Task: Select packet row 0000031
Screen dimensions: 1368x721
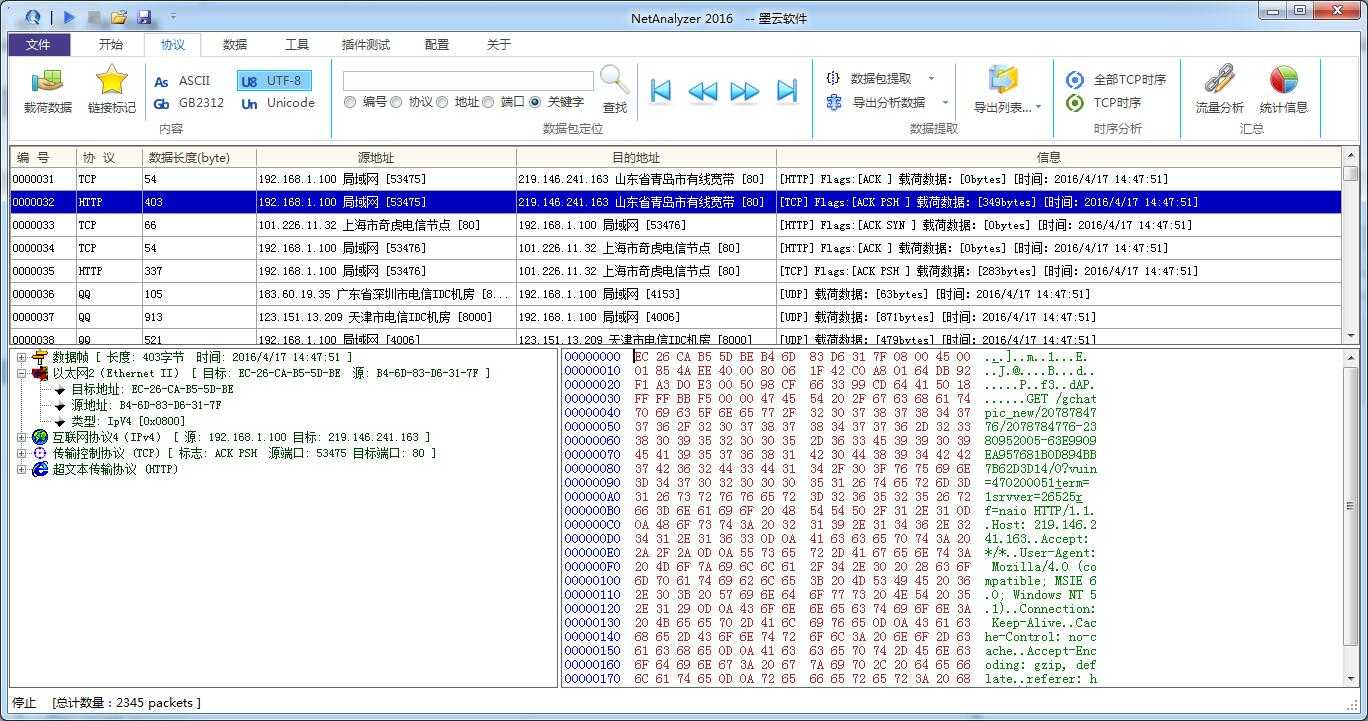Action: (x=676, y=179)
